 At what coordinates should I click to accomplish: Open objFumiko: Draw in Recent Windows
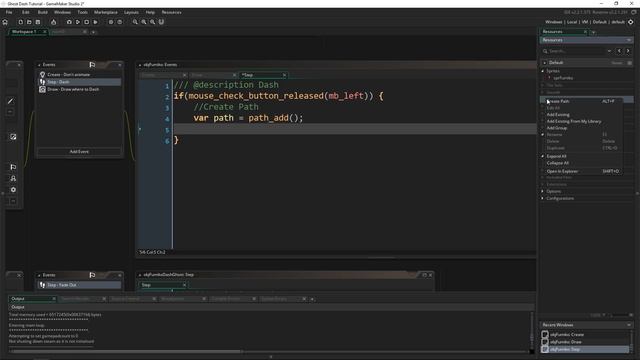[585, 342]
